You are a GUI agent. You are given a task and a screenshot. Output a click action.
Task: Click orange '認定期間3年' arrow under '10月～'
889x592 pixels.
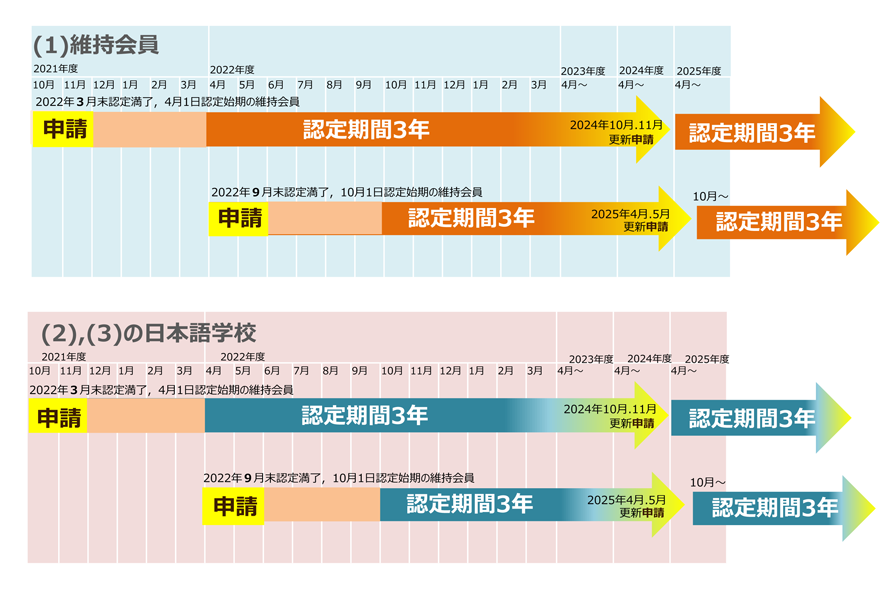(x=787, y=222)
